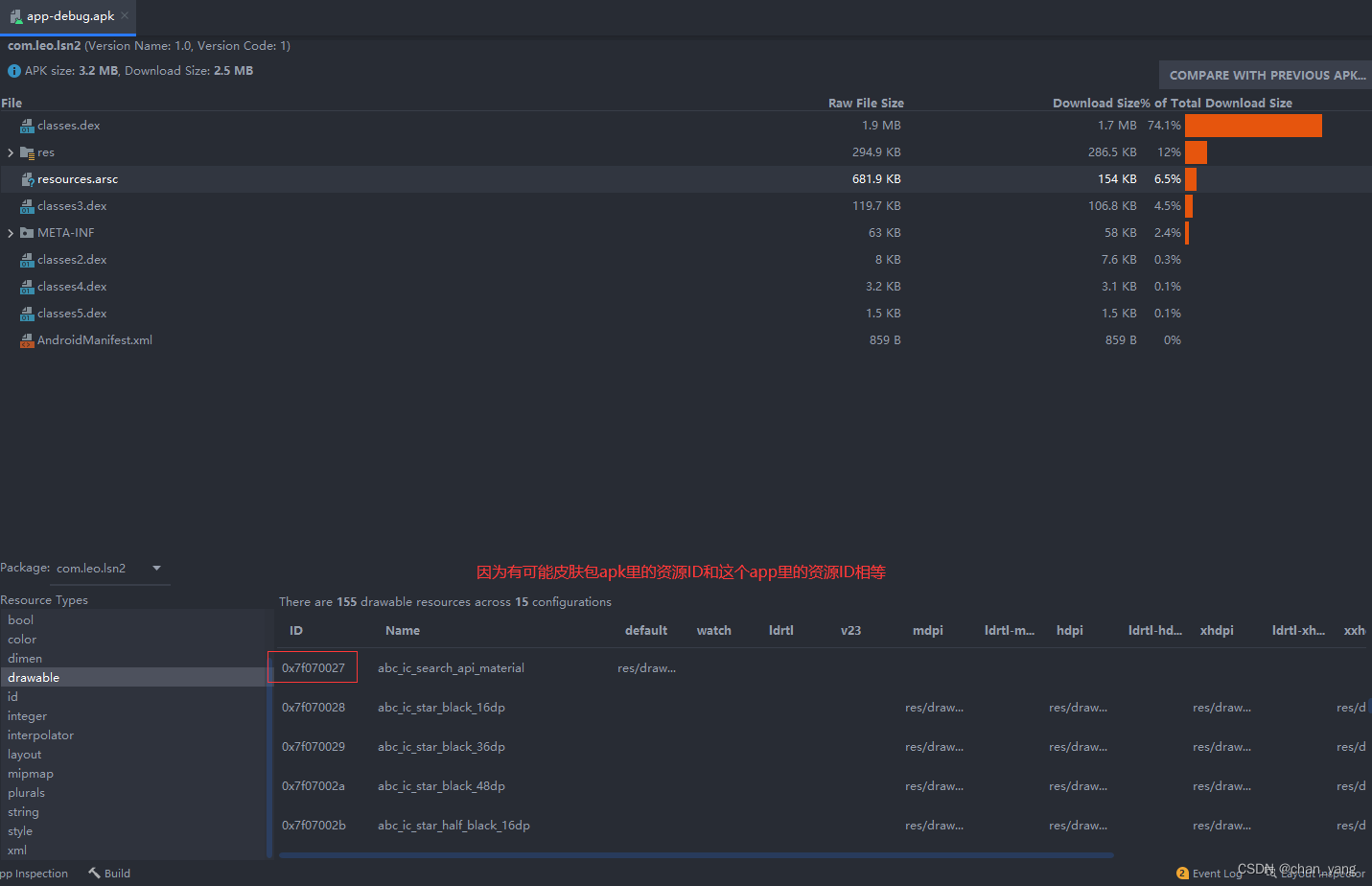
Task: Click the Event Log notification badge icon
Action: [x=1182, y=873]
